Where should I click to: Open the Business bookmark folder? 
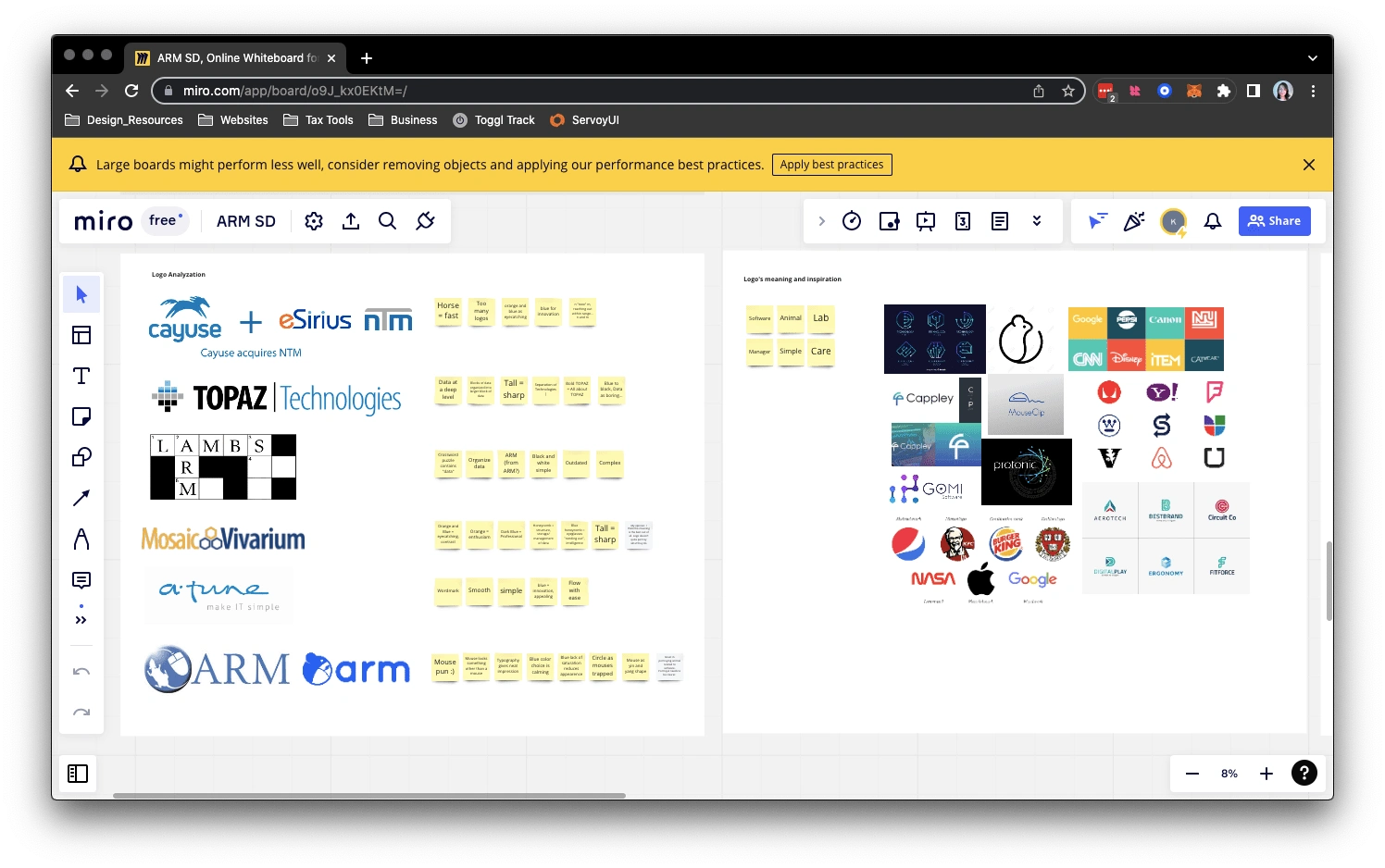403,120
